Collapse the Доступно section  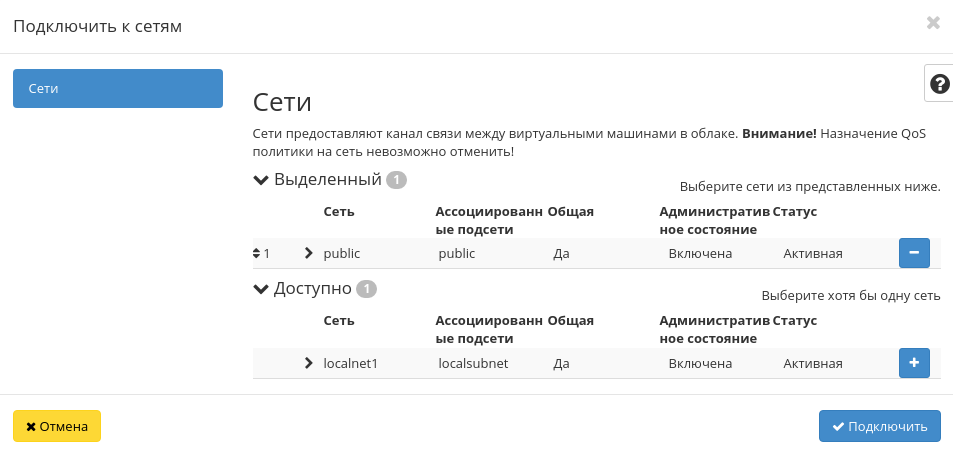(x=262, y=289)
